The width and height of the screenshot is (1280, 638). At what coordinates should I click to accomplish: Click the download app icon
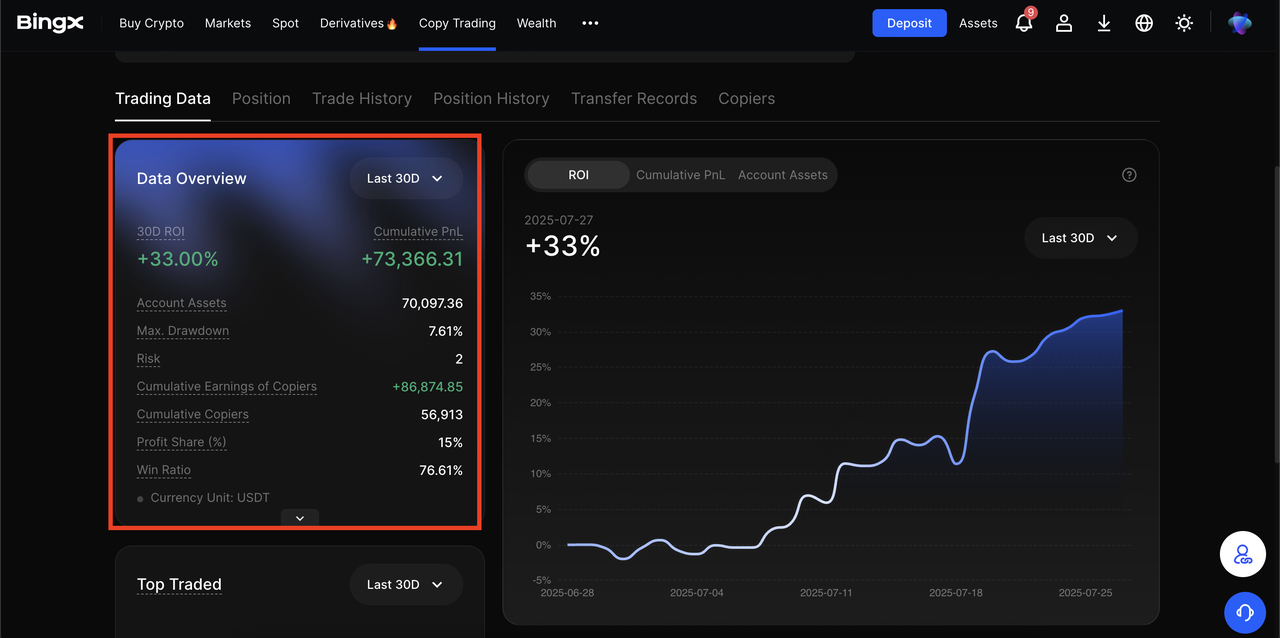click(x=1104, y=23)
